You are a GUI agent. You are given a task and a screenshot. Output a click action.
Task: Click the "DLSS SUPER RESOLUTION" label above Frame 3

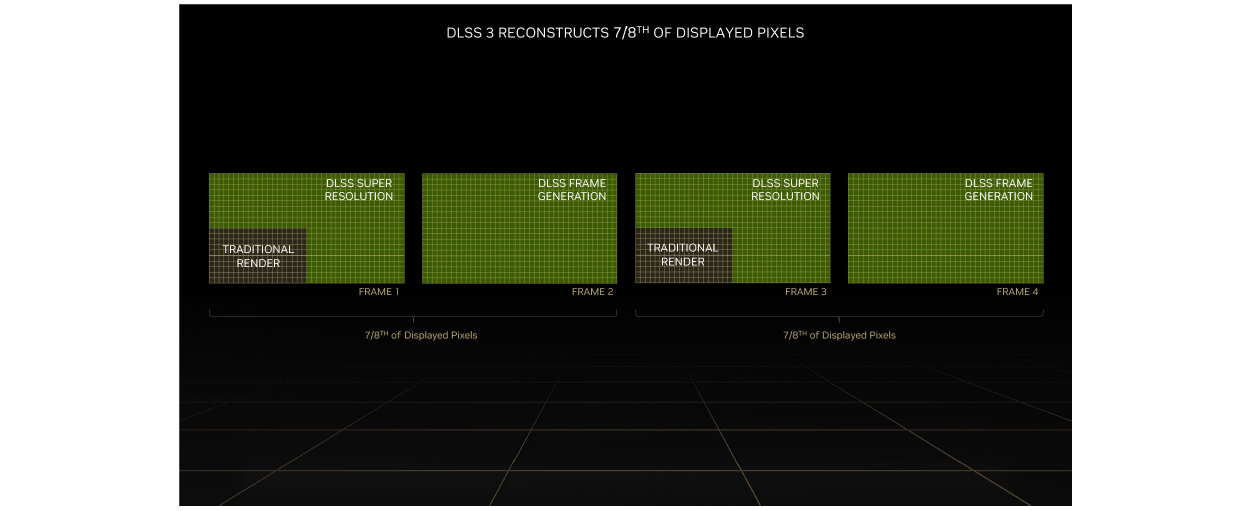coord(785,190)
